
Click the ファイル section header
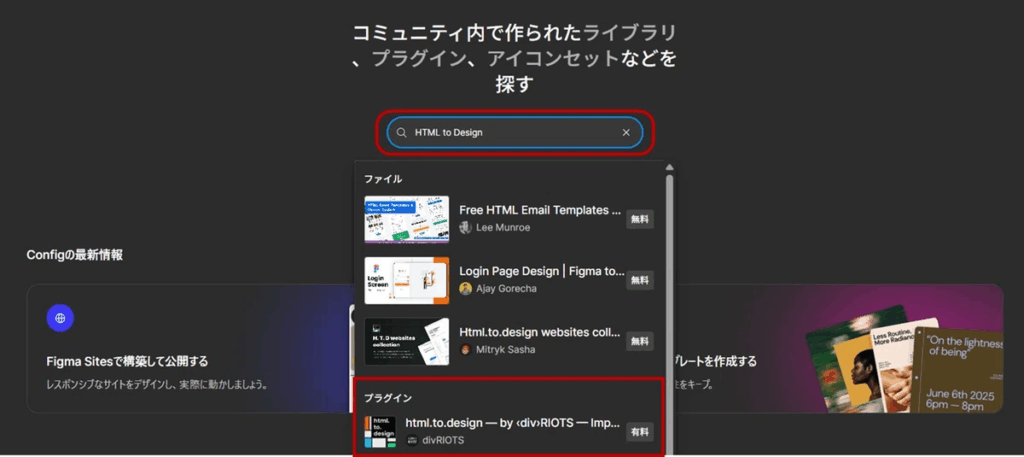pos(383,178)
